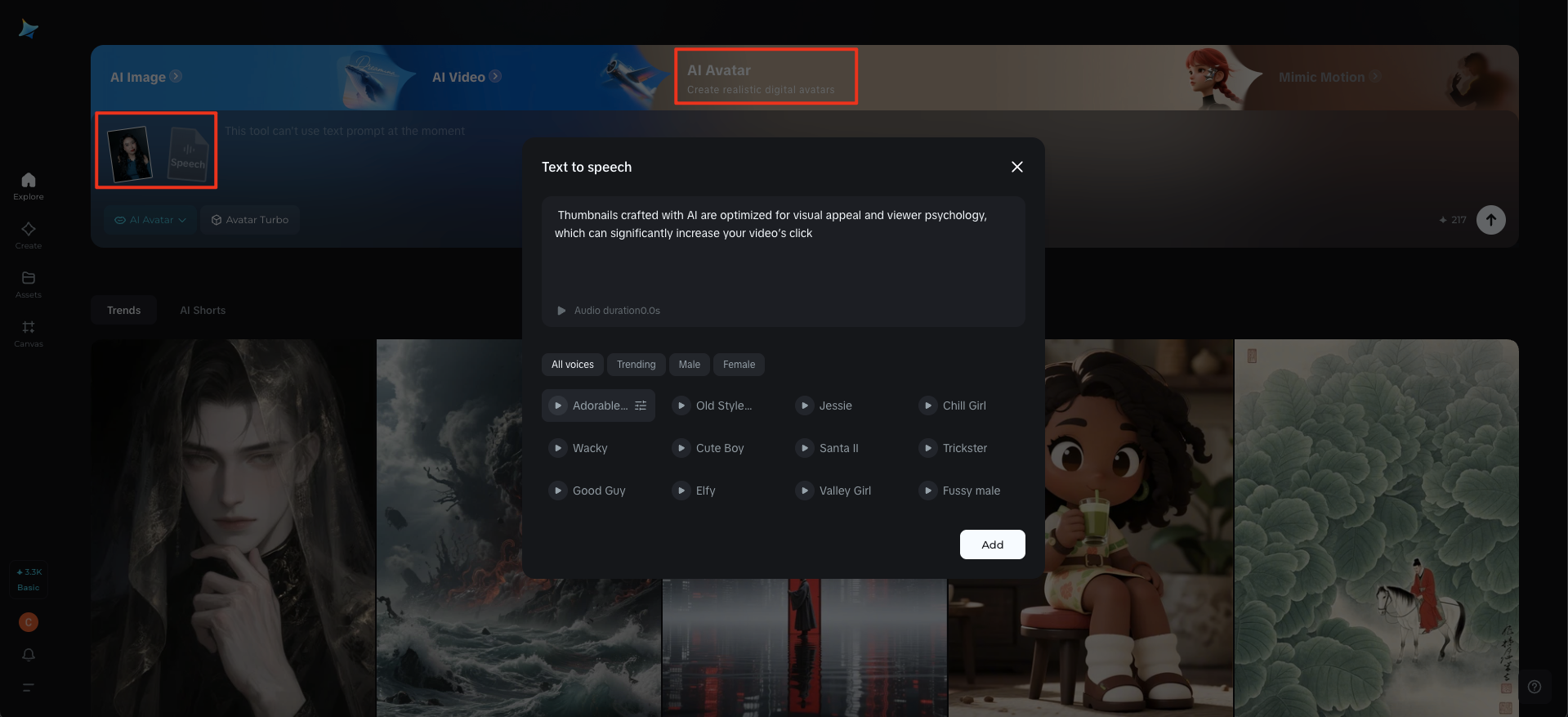Select the Wacky voice name
The width and height of the screenshot is (1568, 717).
(x=590, y=448)
